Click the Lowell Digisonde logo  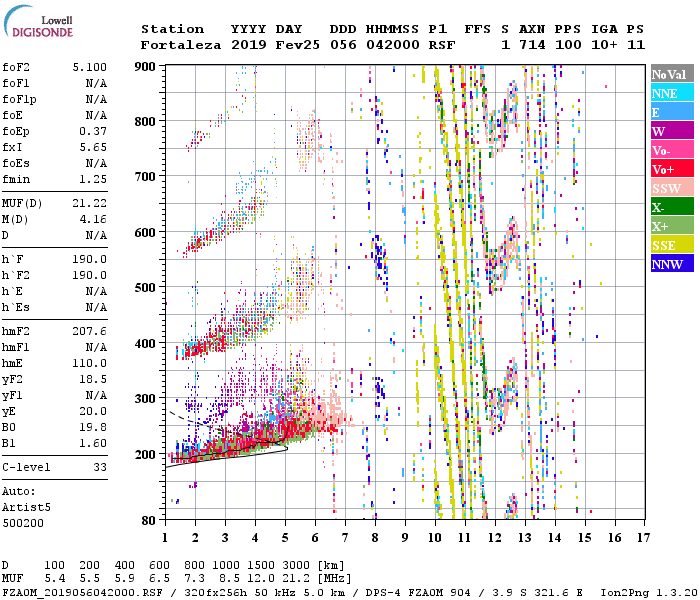point(38,23)
